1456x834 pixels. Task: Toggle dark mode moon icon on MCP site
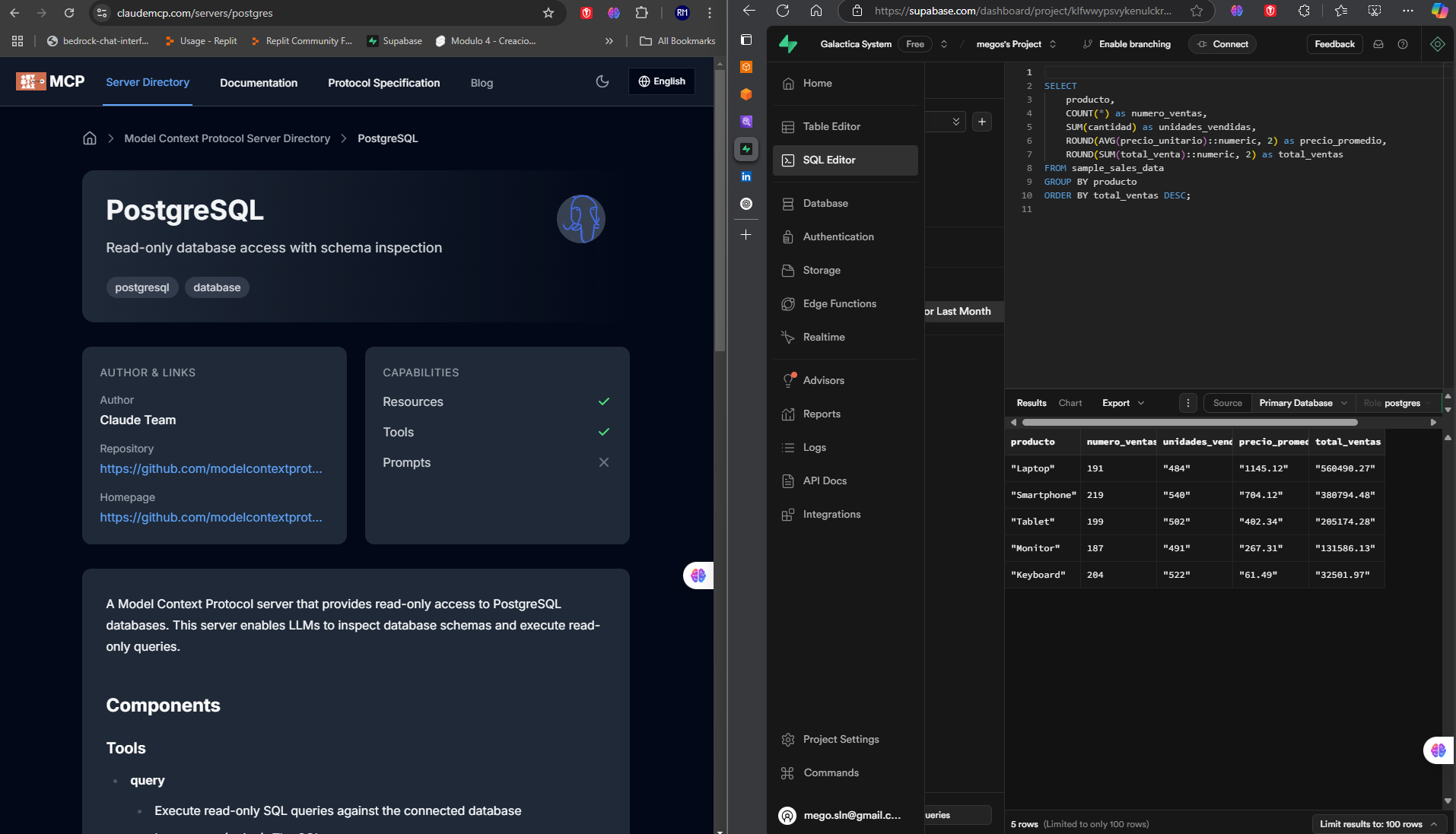point(602,81)
